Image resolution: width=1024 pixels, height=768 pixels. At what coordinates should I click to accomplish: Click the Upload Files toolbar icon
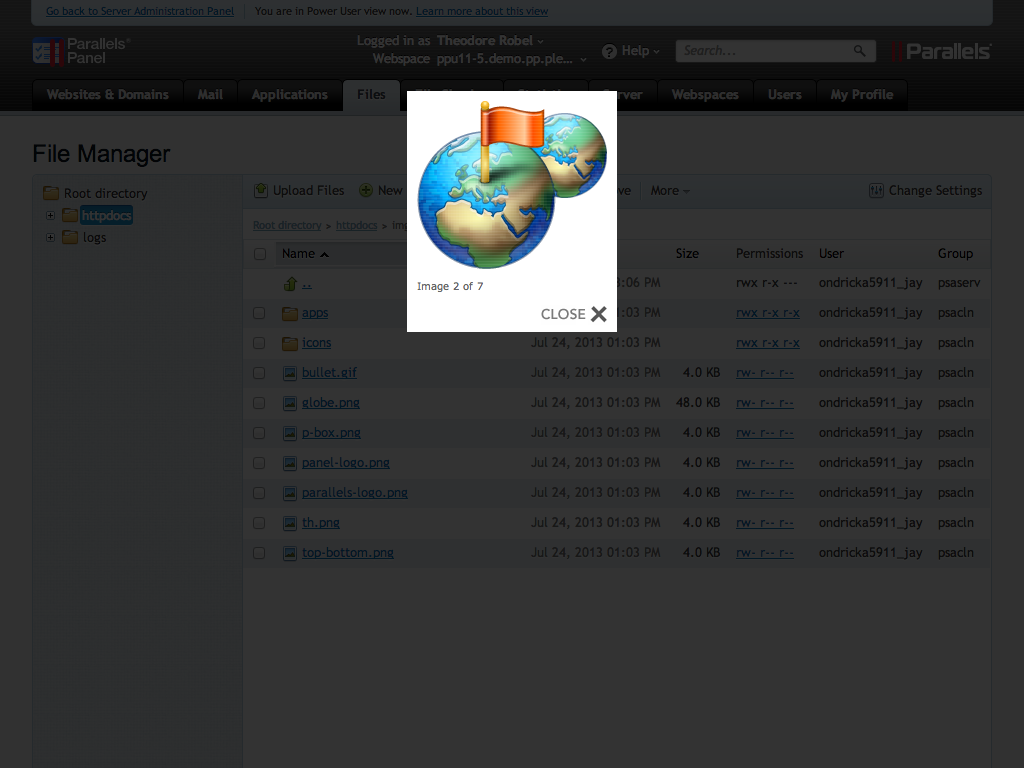coord(262,190)
